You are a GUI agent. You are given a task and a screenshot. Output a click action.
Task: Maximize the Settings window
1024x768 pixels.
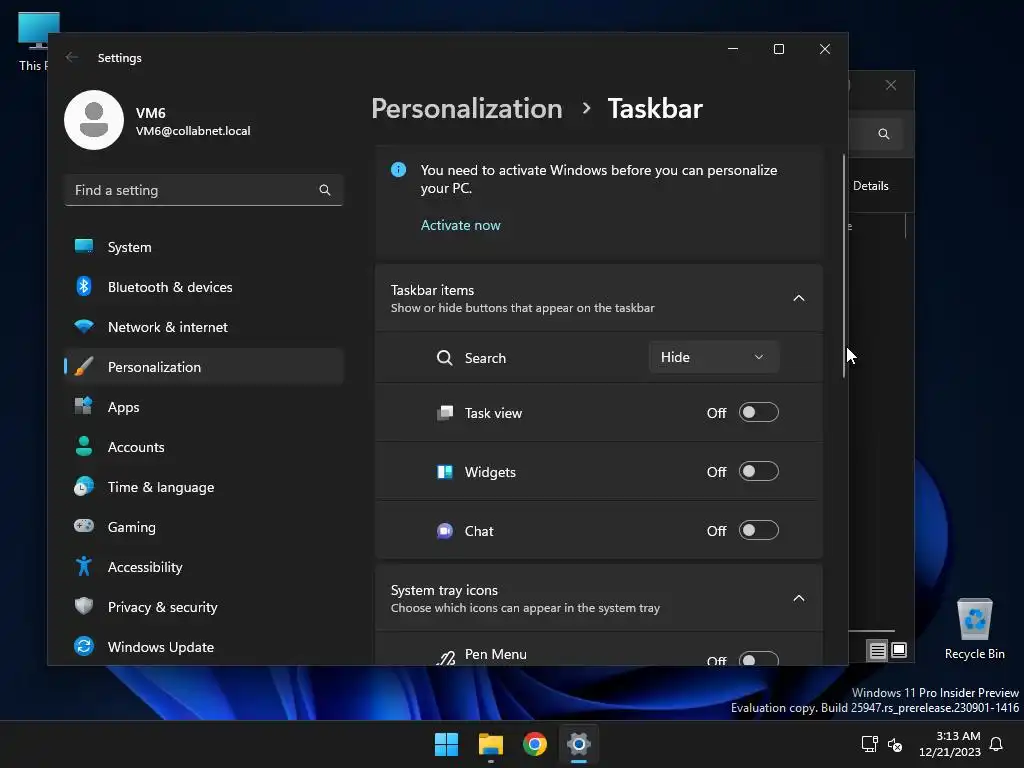[x=778, y=49]
